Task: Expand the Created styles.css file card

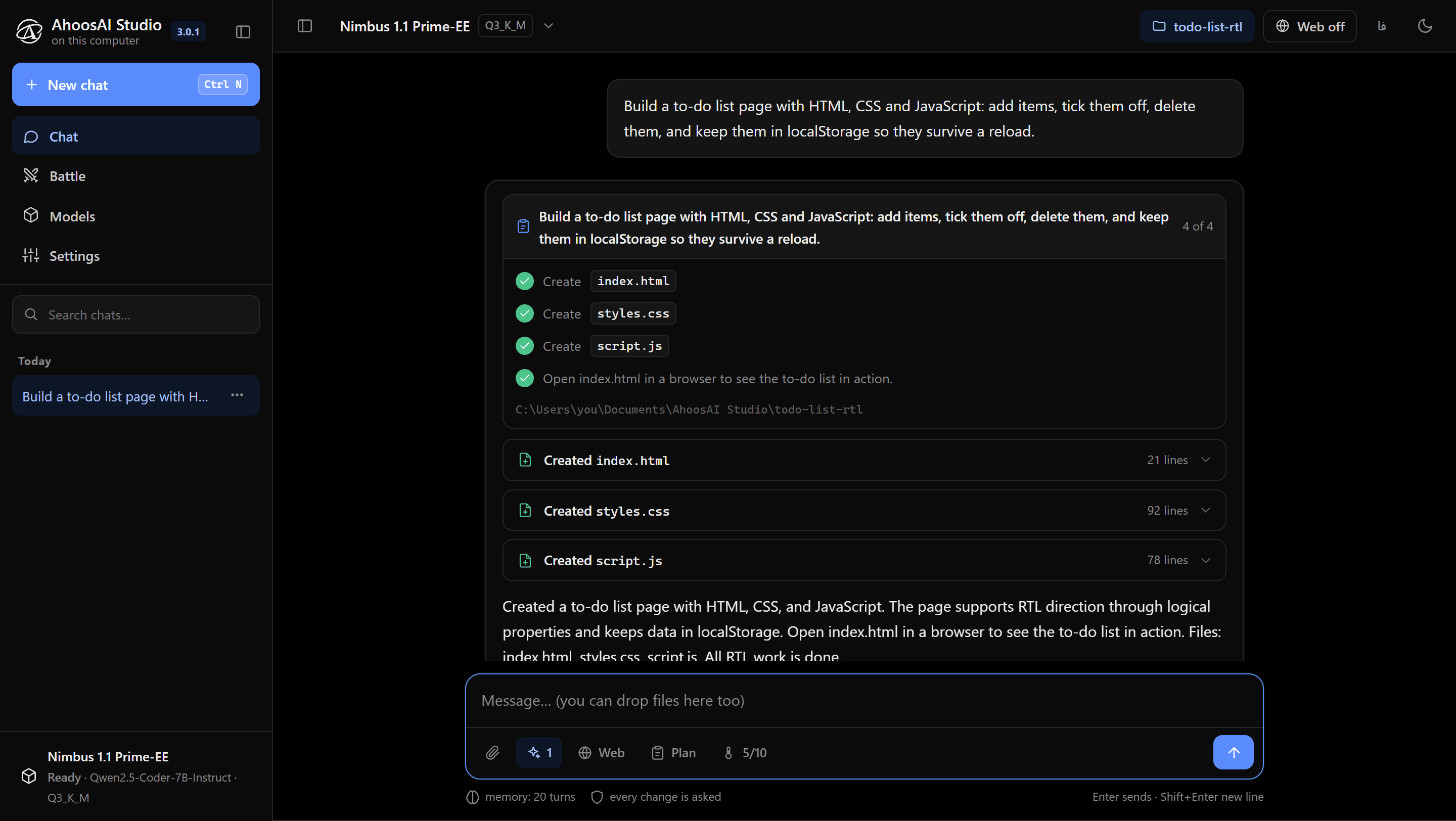Action: (863, 510)
